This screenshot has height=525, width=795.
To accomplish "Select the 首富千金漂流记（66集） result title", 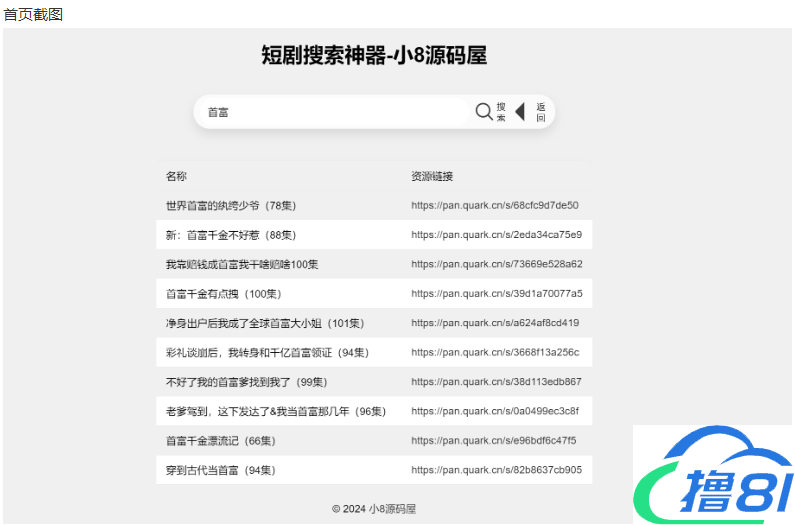I will (x=220, y=441).
